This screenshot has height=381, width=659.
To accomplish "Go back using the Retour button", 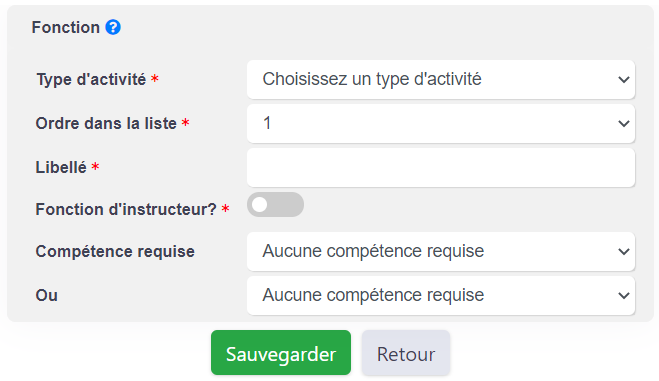I will tap(406, 352).
